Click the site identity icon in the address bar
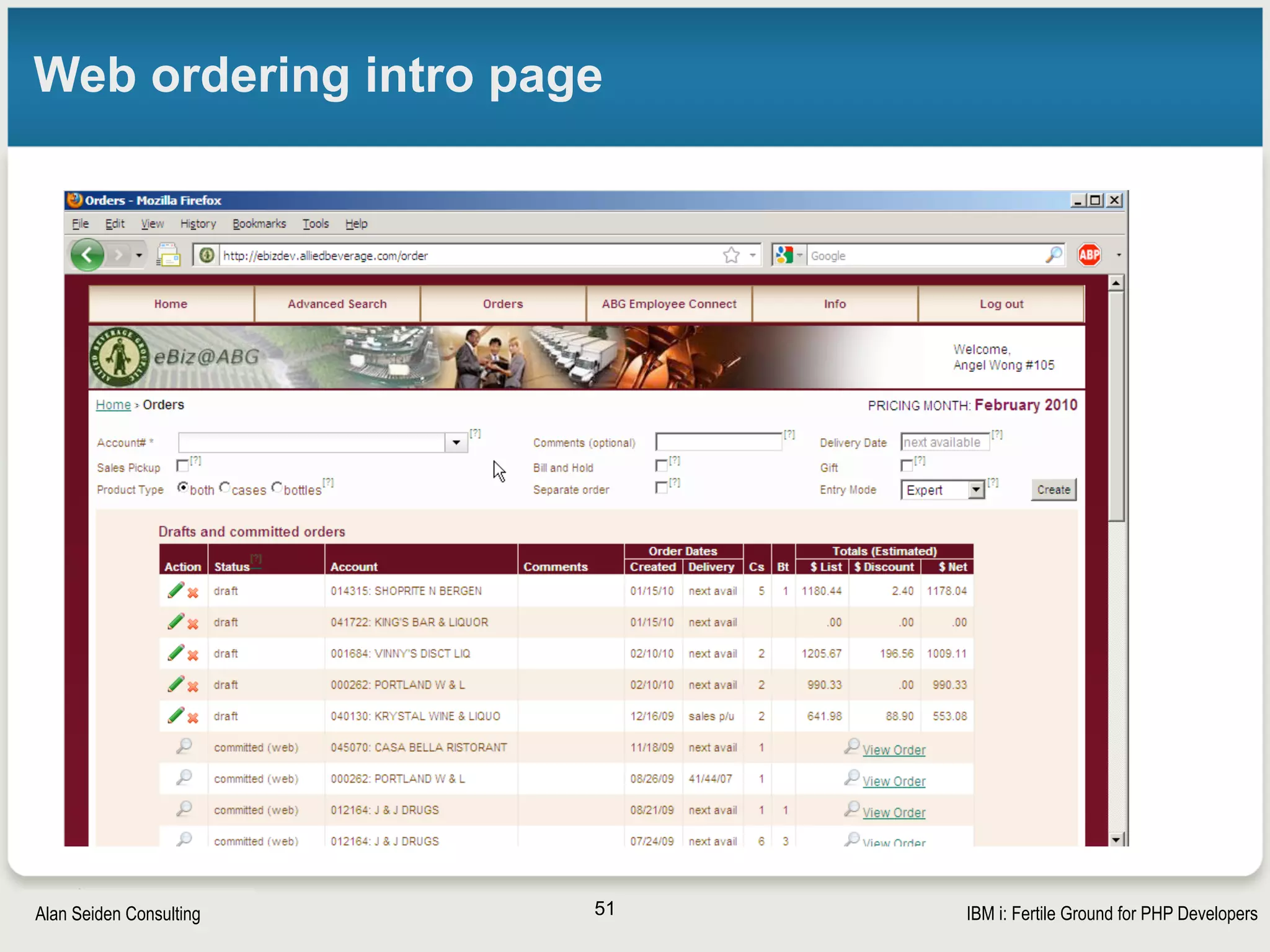This screenshot has height=952, width=1270. (207, 255)
